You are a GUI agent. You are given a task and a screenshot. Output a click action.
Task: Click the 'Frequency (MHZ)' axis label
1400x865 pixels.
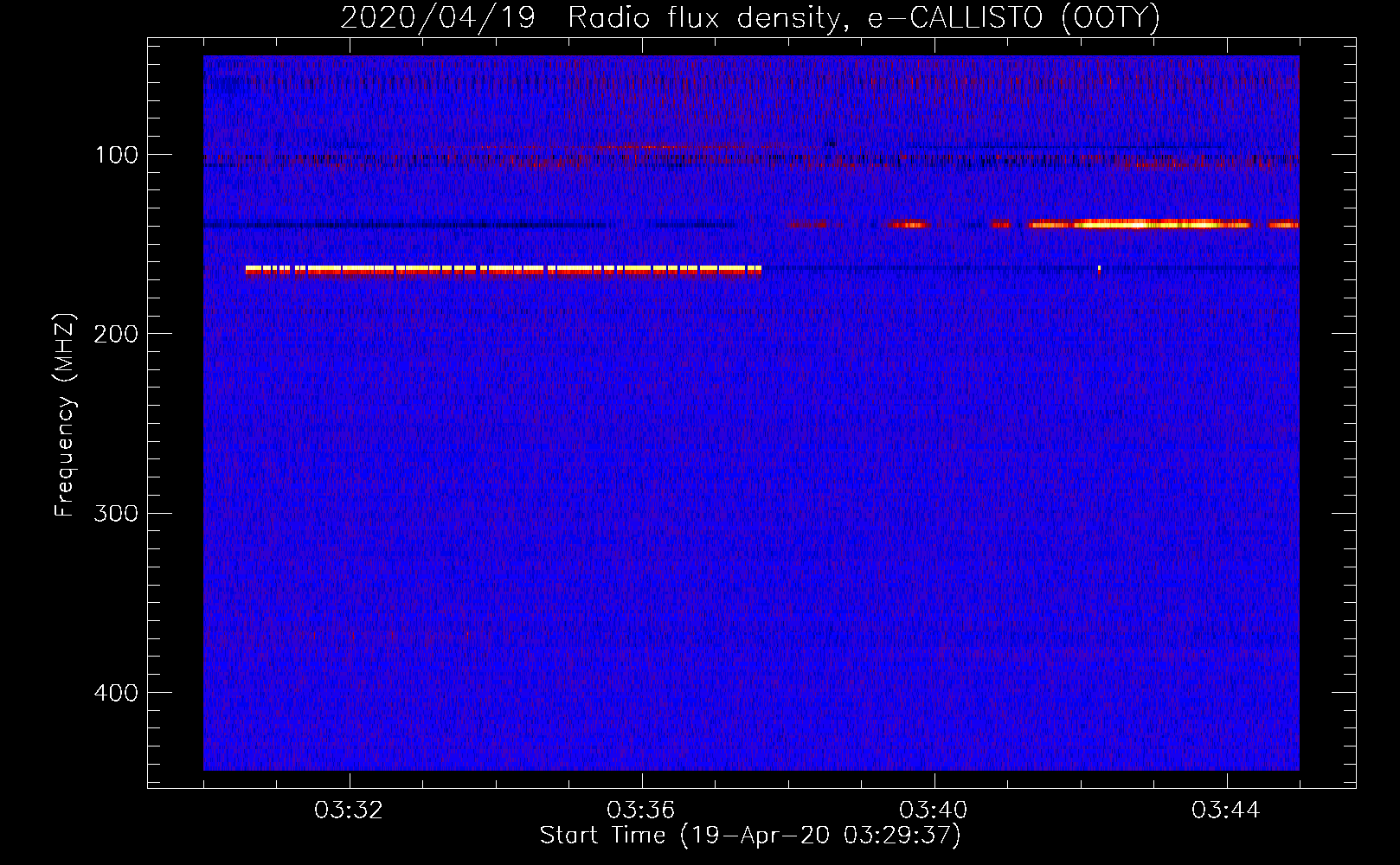point(65,415)
